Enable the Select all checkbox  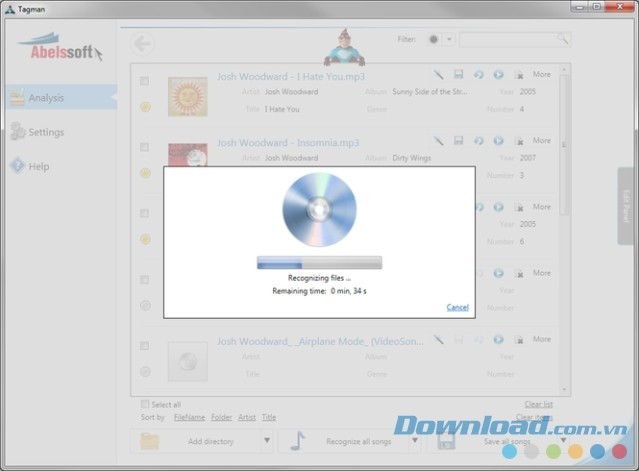pyautogui.click(x=145, y=404)
